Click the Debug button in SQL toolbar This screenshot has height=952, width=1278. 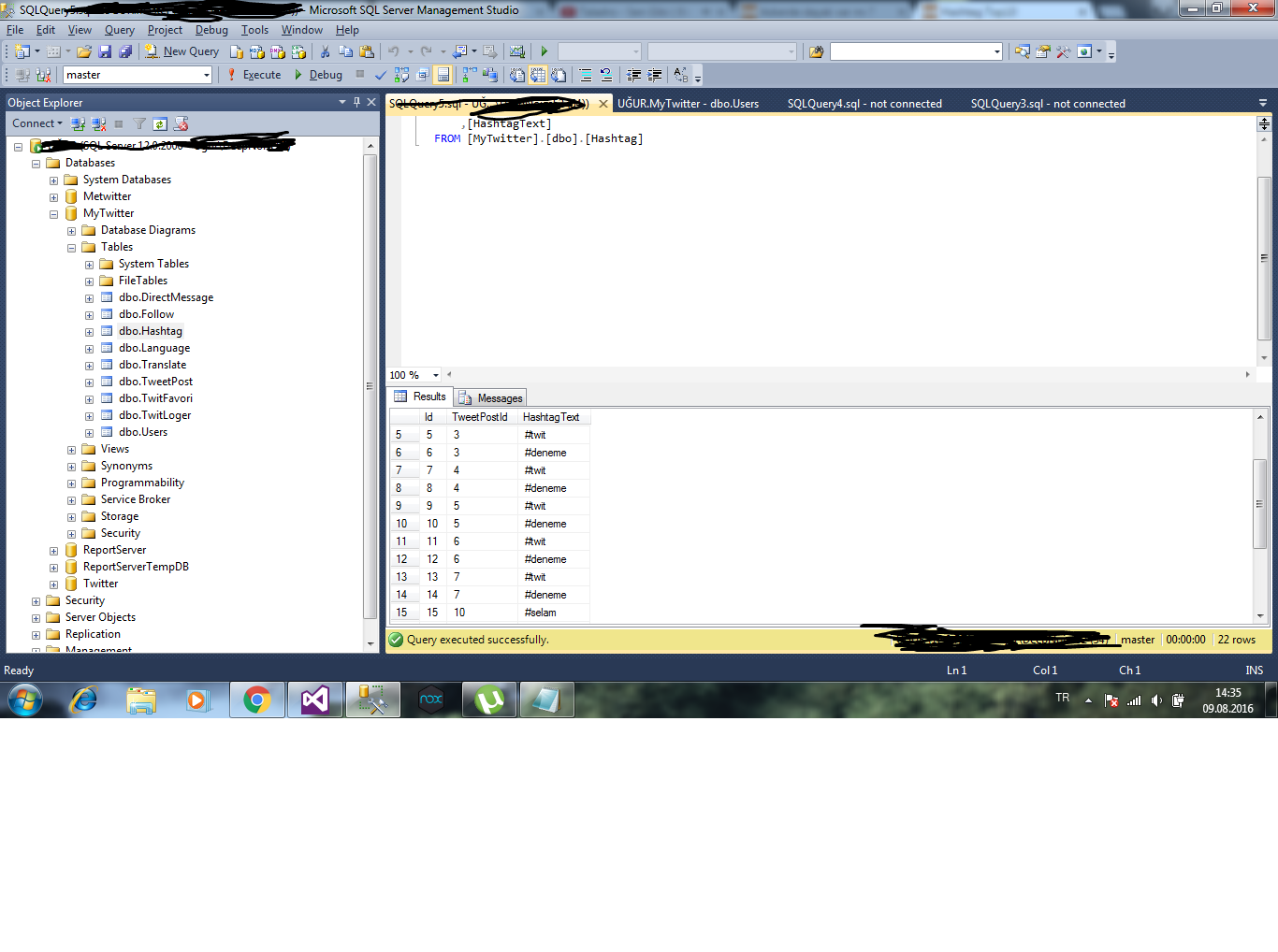pos(318,75)
